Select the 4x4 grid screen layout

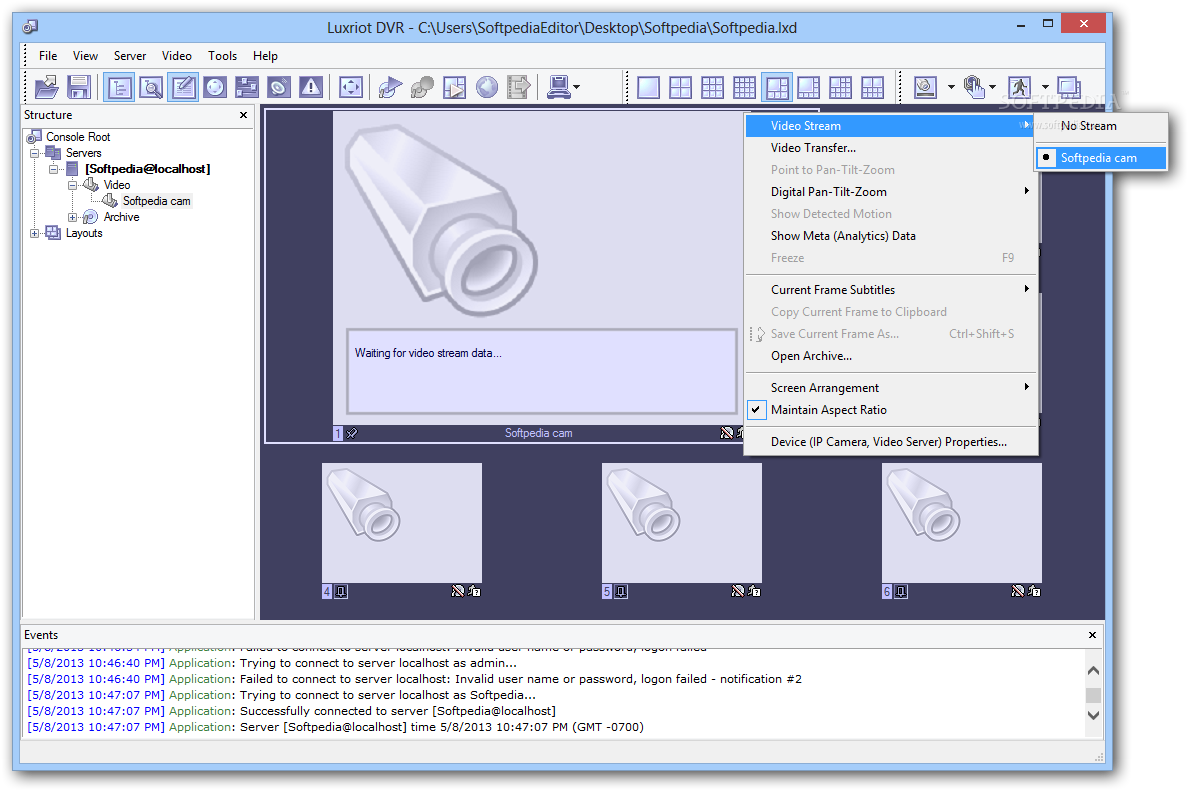(744, 88)
